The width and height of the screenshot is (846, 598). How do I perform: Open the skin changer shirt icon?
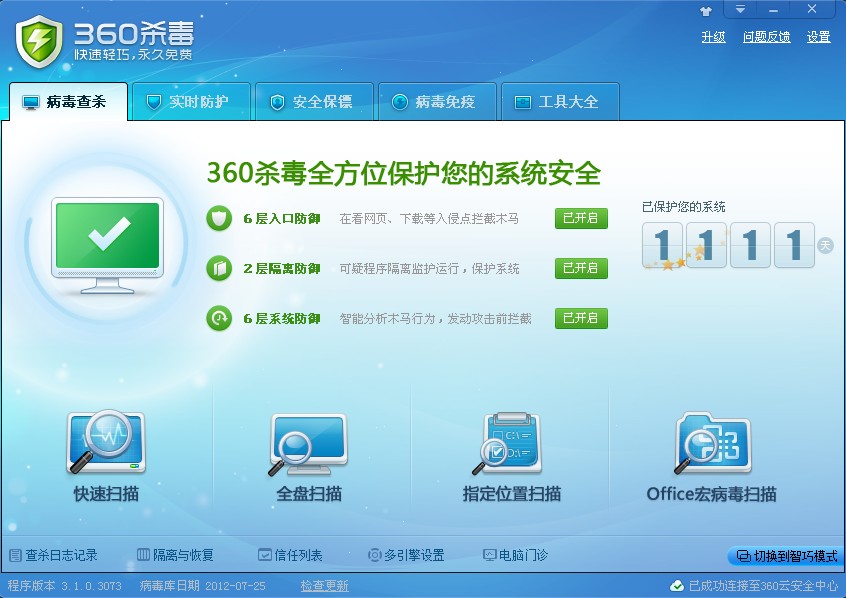(x=706, y=10)
